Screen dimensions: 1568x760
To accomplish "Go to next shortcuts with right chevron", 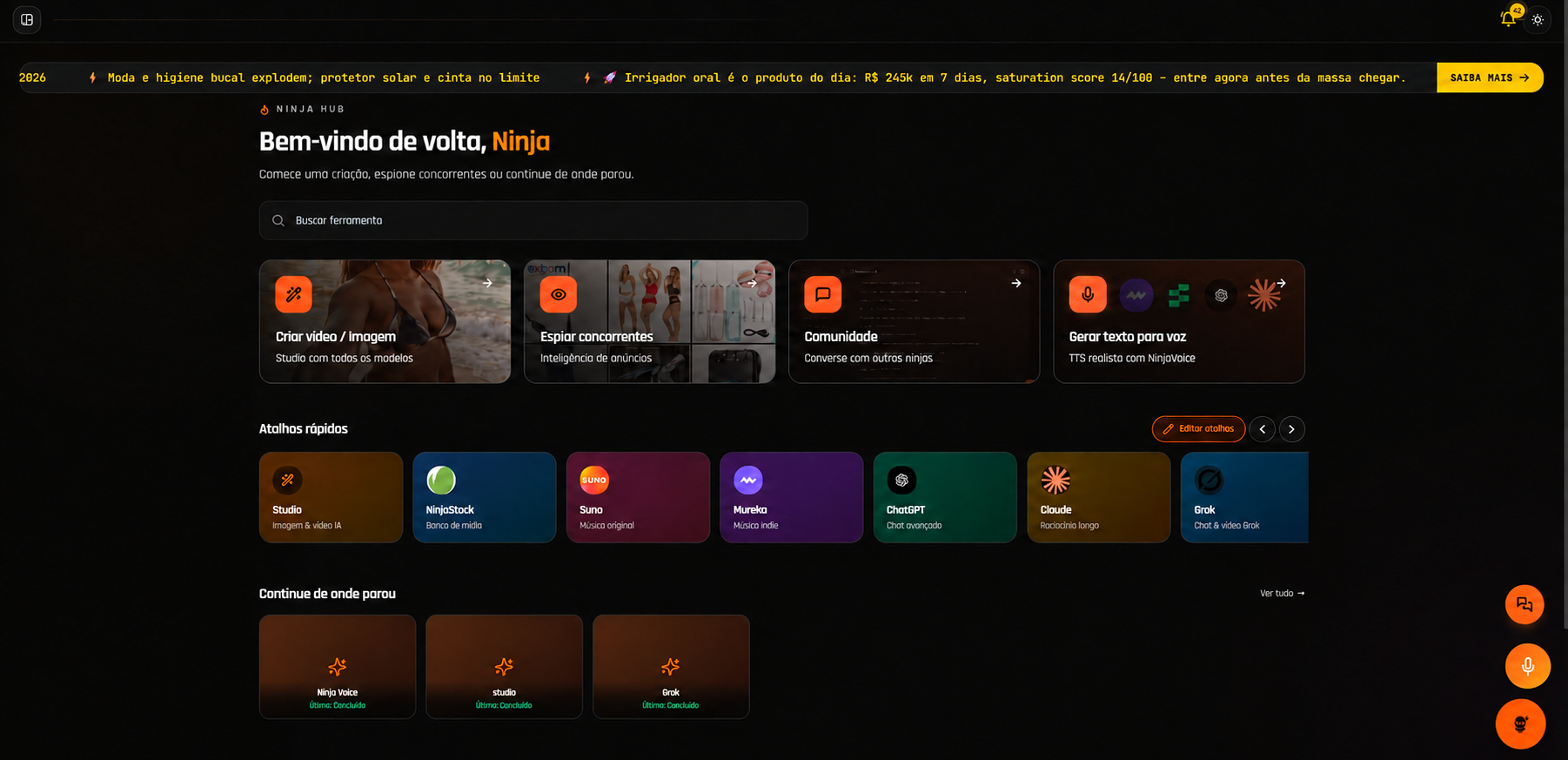I will tap(1291, 429).
